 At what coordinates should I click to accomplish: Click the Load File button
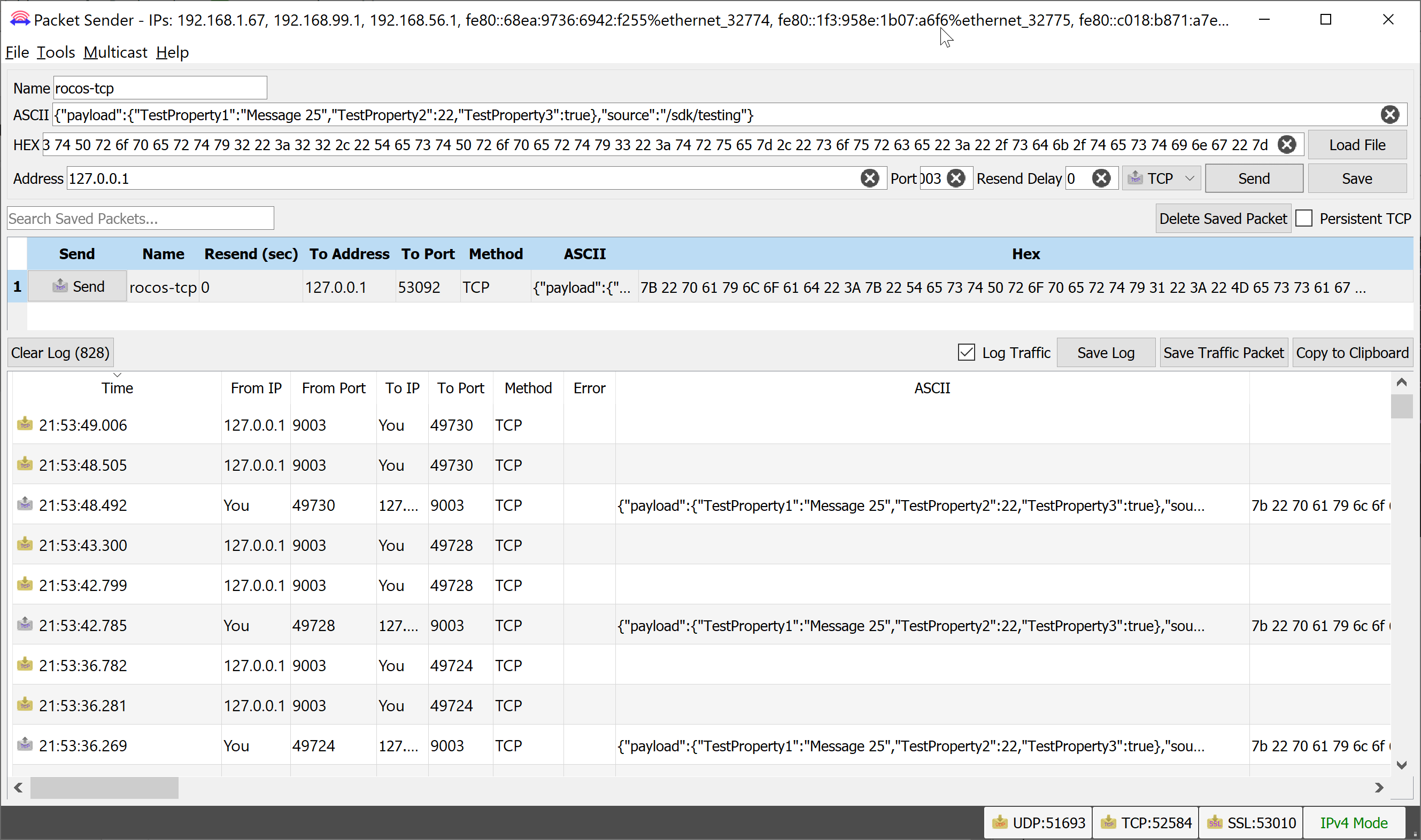pyautogui.click(x=1357, y=145)
